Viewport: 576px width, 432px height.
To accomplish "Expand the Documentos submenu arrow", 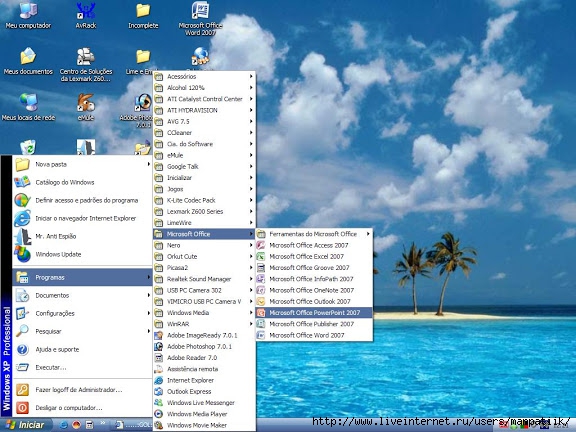I will pos(148,295).
